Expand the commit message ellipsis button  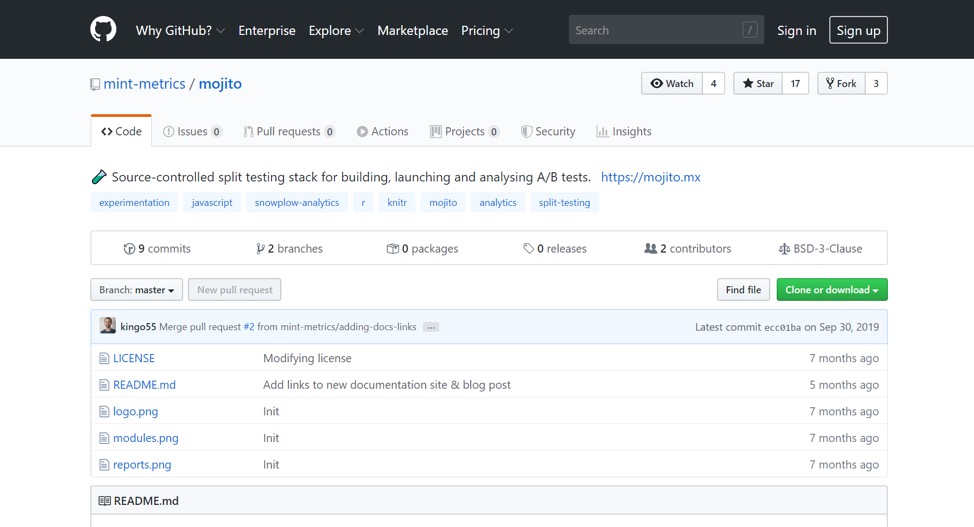pyautogui.click(x=430, y=327)
